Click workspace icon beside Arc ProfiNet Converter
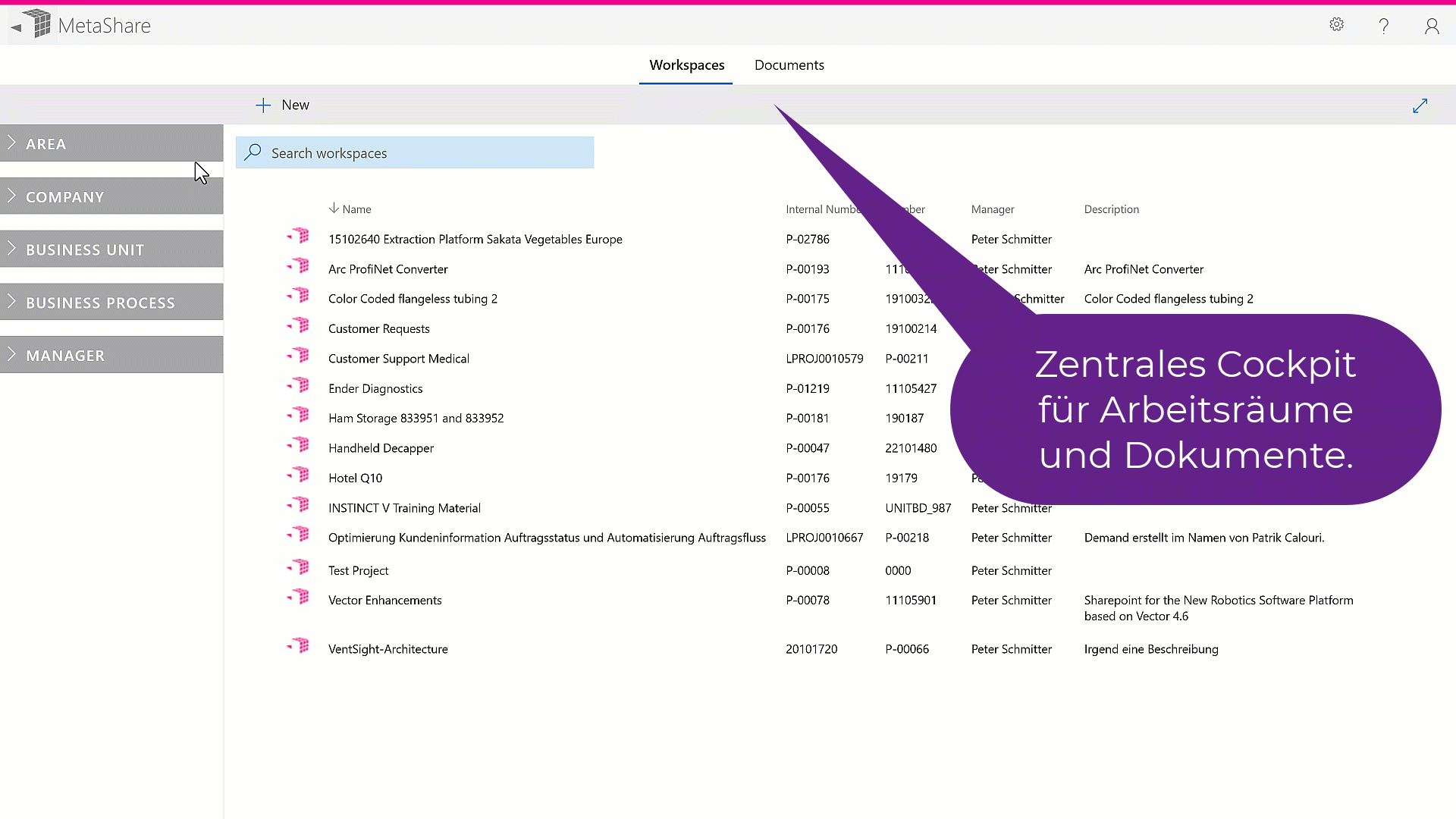Screen dimensions: 1456x819 pos(300,266)
